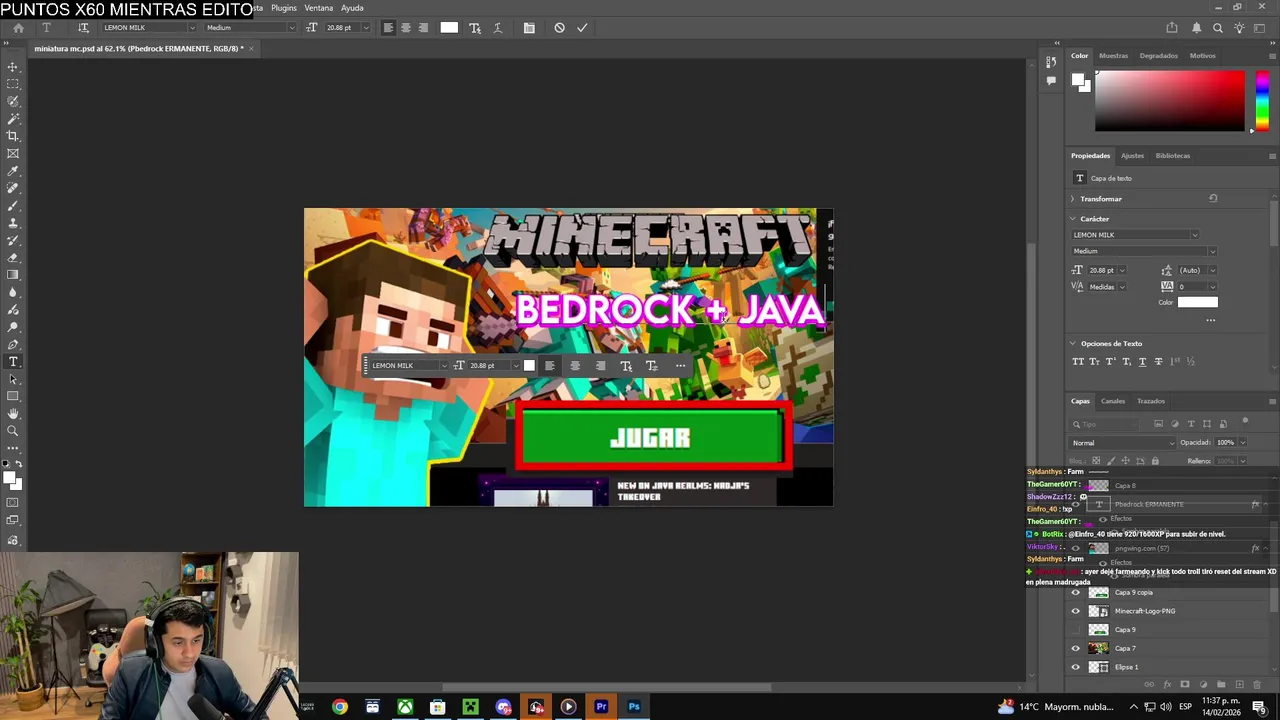Open font style Medium dropdown in options bar
This screenshot has height=720, width=1280.
pyautogui.click(x=291, y=28)
